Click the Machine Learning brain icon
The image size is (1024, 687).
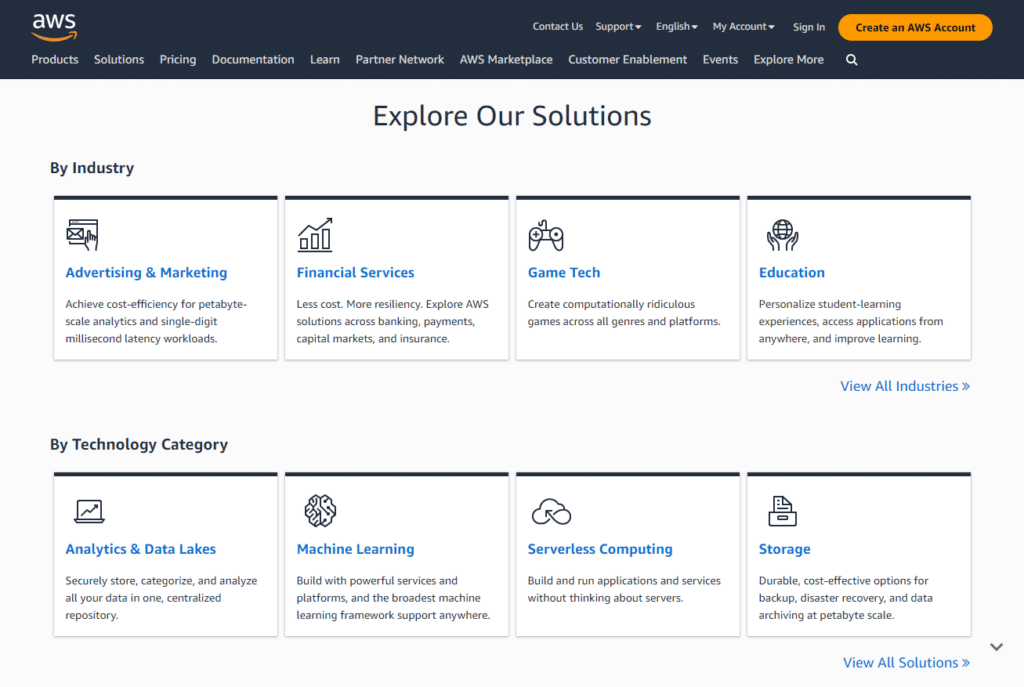point(320,511)
